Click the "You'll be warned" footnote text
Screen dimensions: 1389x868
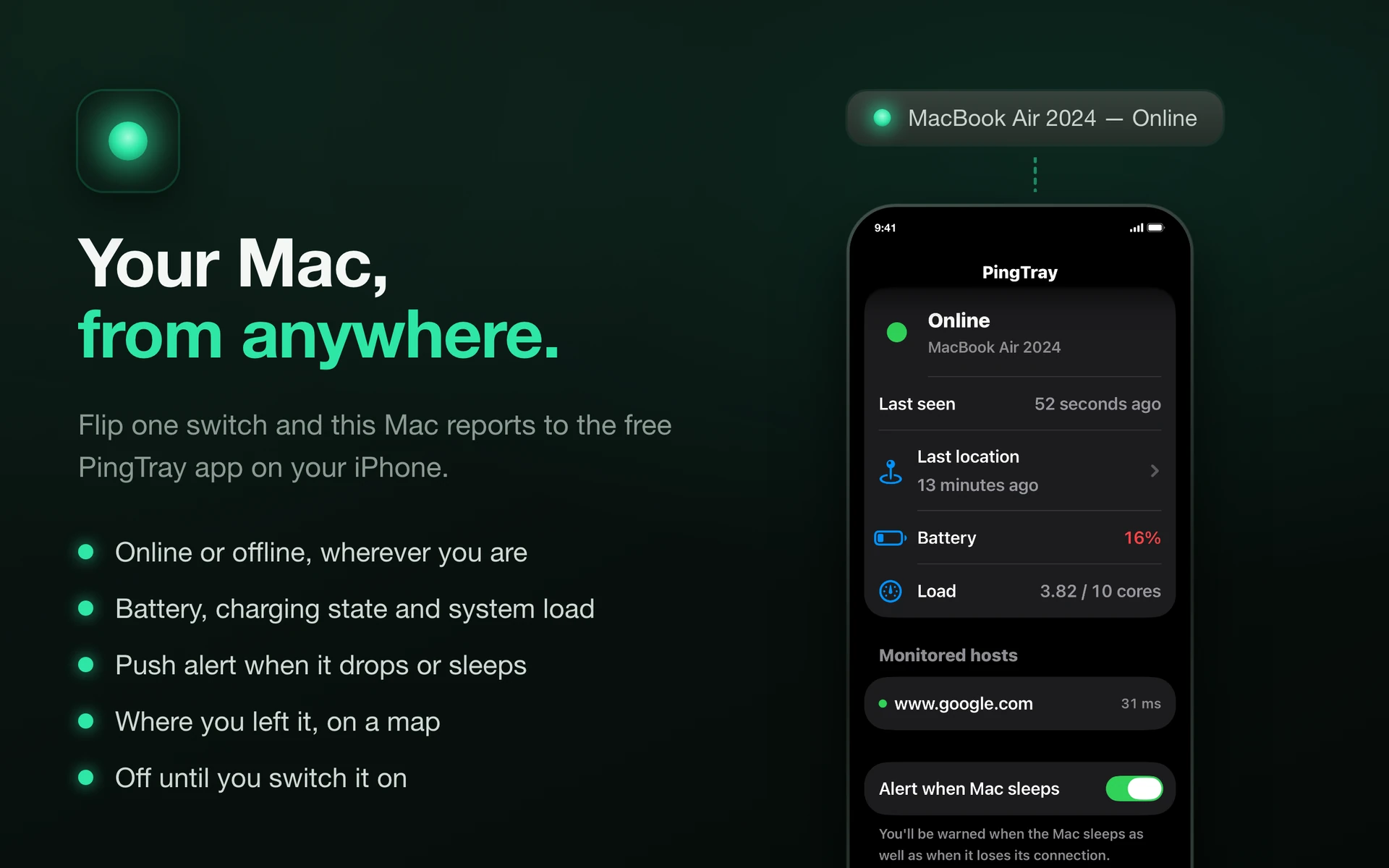1011,845
